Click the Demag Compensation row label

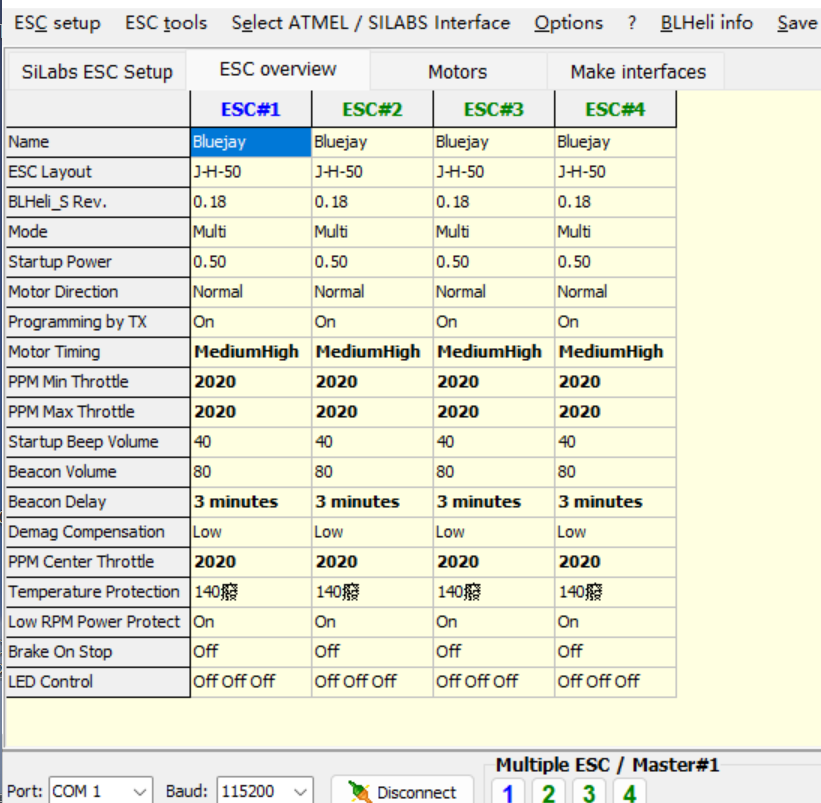point(98,532)
